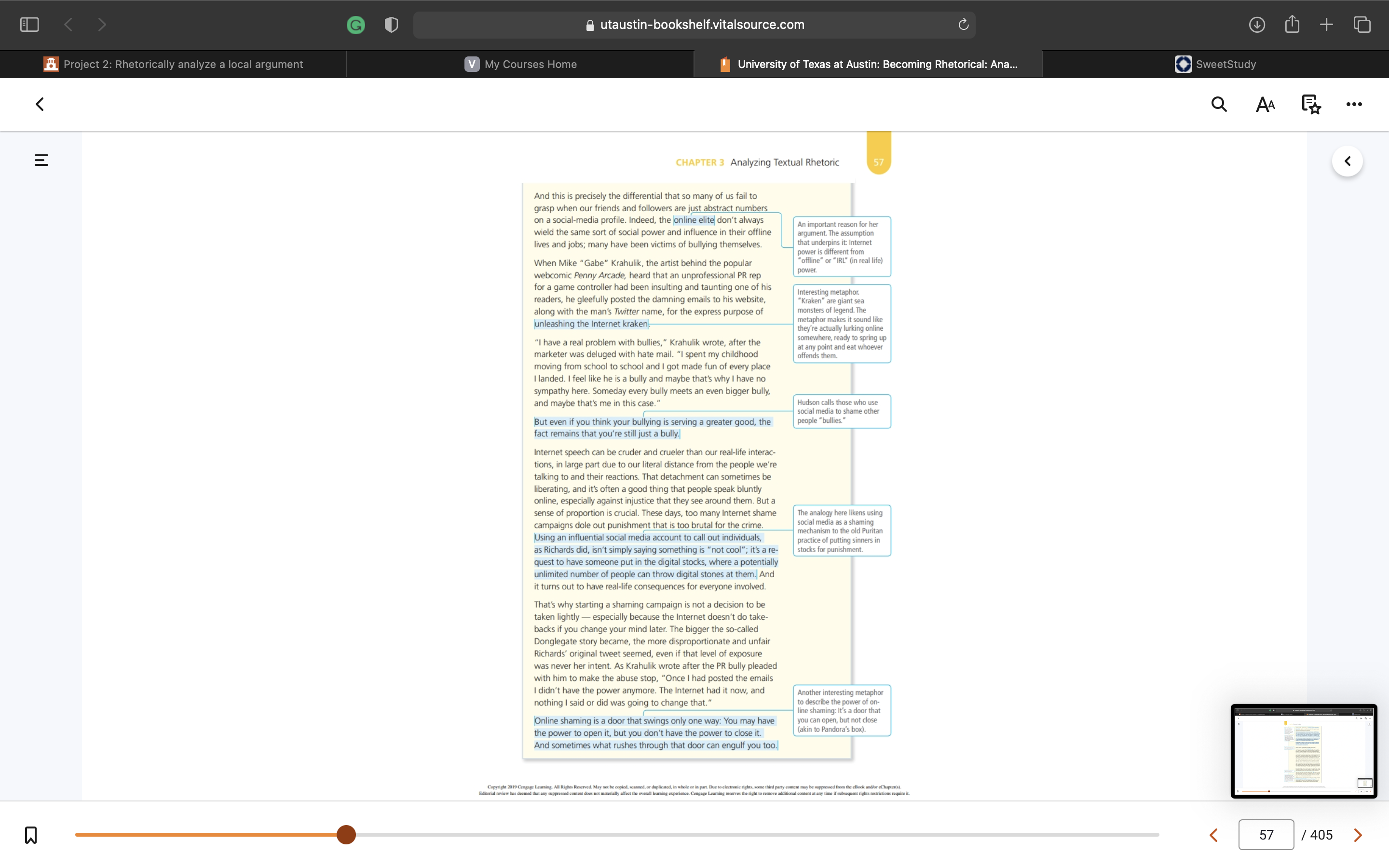Click the annotation "An important reason for her argument"
1389x868 pixels.
coord(842,247)
